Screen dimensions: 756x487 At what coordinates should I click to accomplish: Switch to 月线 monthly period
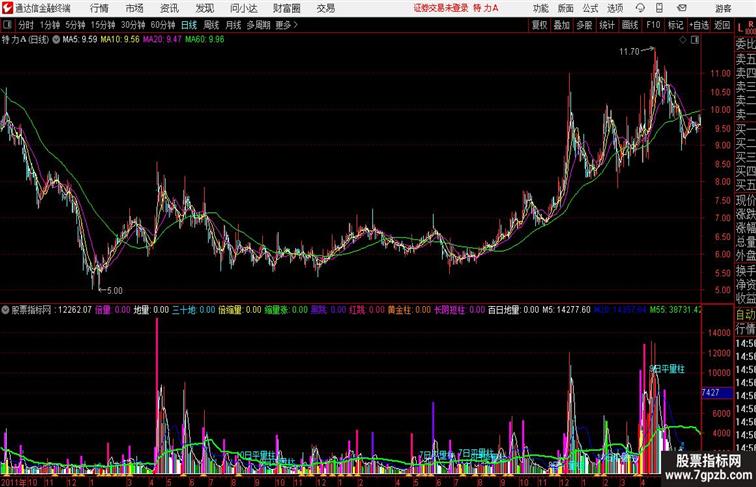233,25
